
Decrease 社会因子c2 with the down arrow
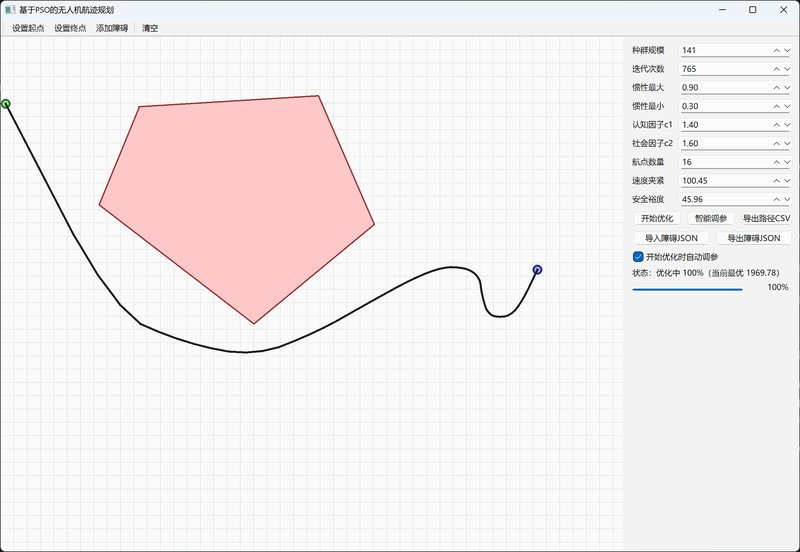click(787, 143)
